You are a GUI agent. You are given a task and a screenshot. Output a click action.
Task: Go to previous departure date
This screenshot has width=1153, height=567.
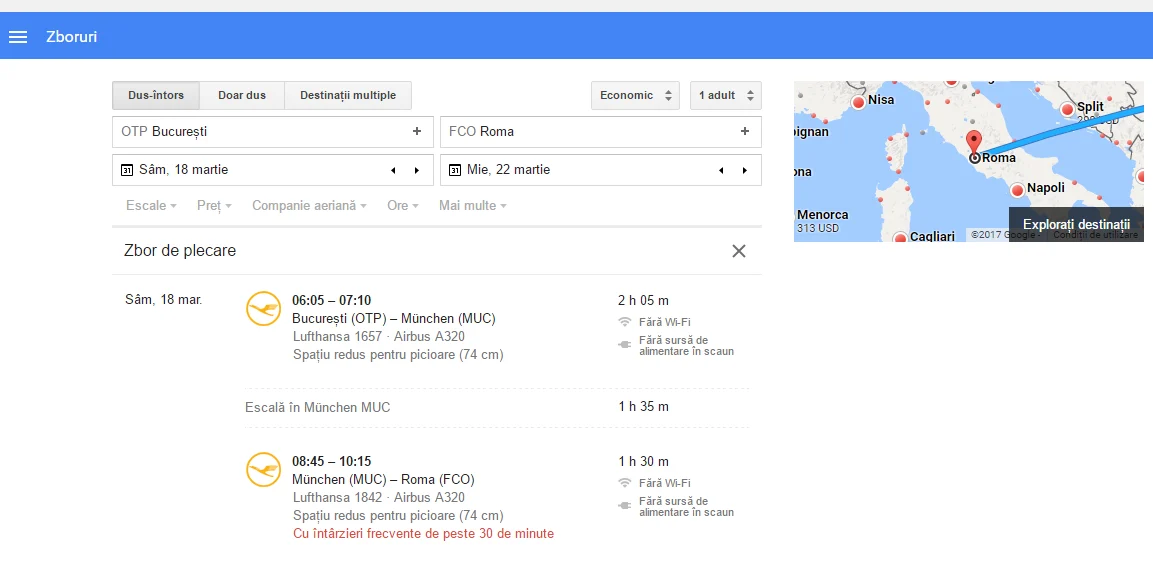point(393,171)
